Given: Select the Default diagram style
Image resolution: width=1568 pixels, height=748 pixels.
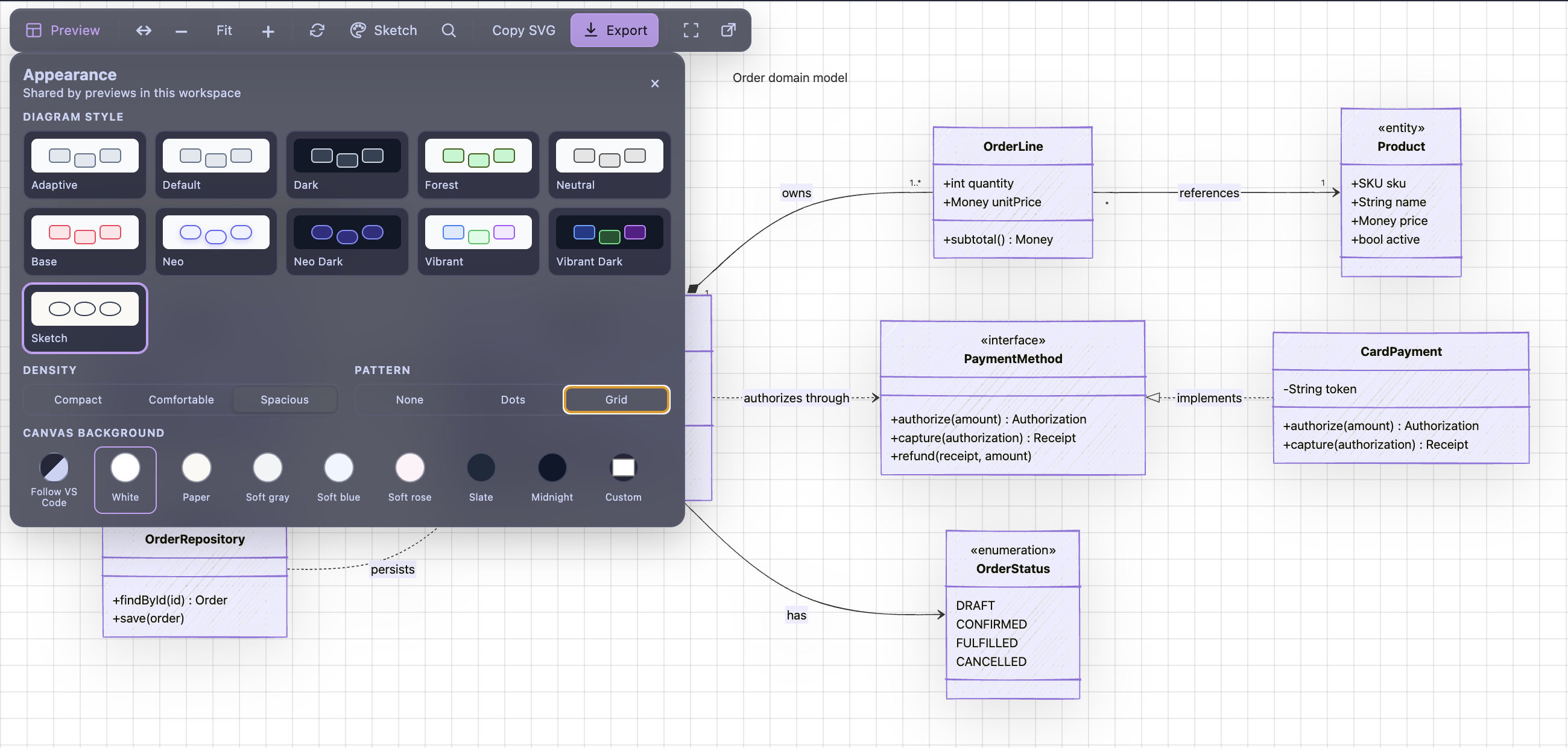Looking at the screenshot, I should [x=216, y=165].
